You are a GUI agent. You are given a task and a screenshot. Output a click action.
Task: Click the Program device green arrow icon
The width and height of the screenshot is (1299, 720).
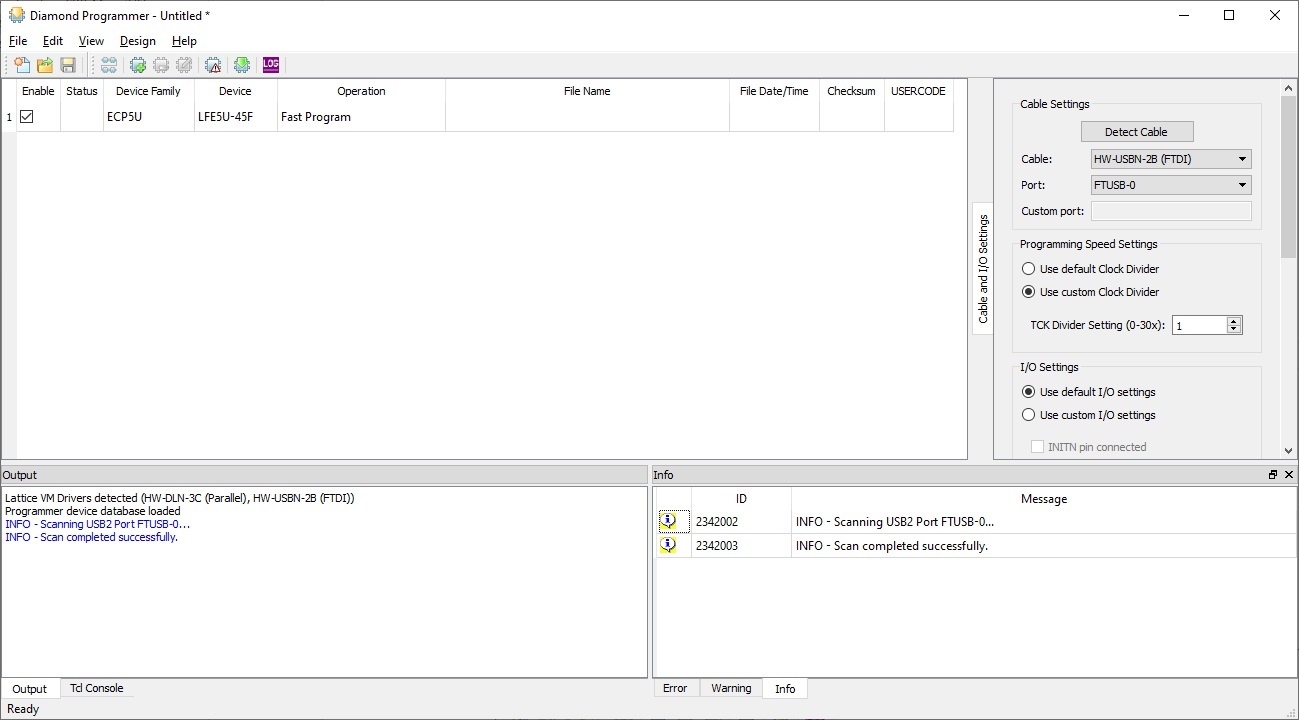[242, 65]
